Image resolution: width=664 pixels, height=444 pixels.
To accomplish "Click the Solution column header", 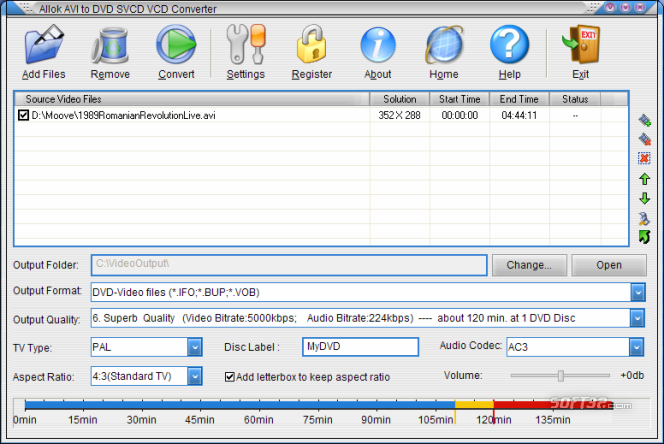I will click(x=400, y=99).
